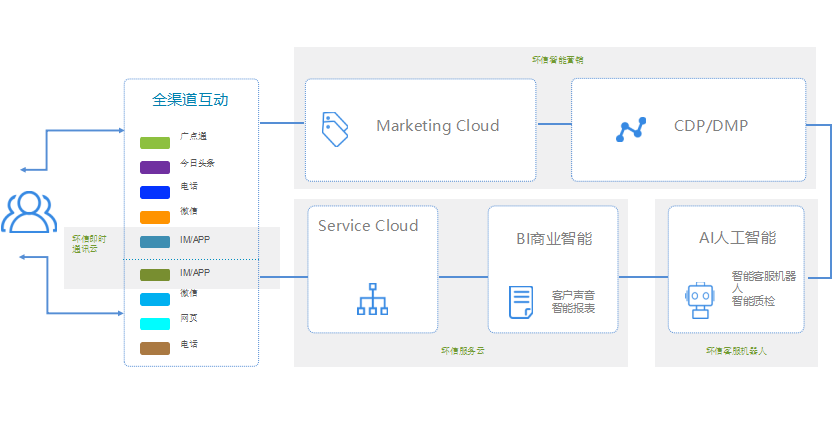Select the green 广点通 color swatch

click(155, 141)
